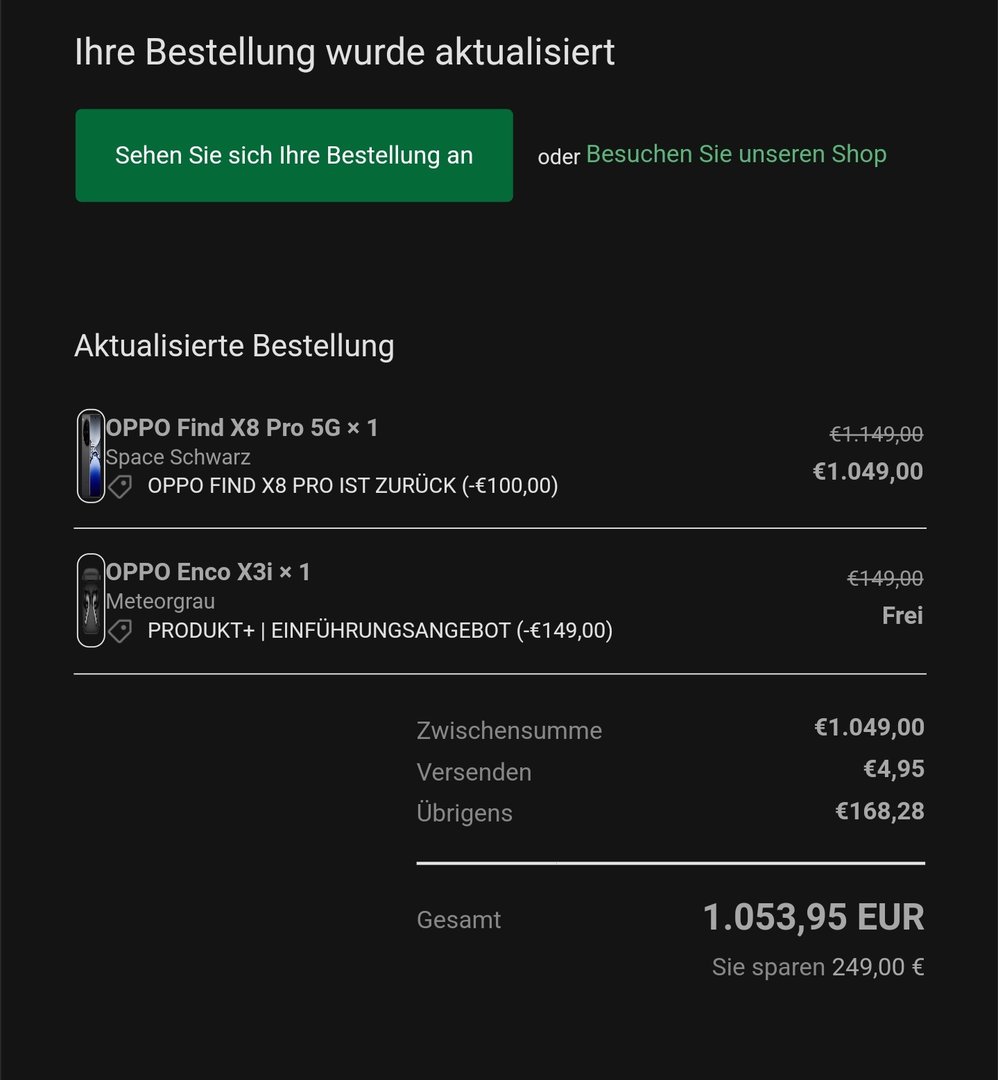Image resolution: width=998 pixels, height=1080 pixels.
Task: Click the 'Meteorgrau' color variant label
Action: click(x=160, y=602)
